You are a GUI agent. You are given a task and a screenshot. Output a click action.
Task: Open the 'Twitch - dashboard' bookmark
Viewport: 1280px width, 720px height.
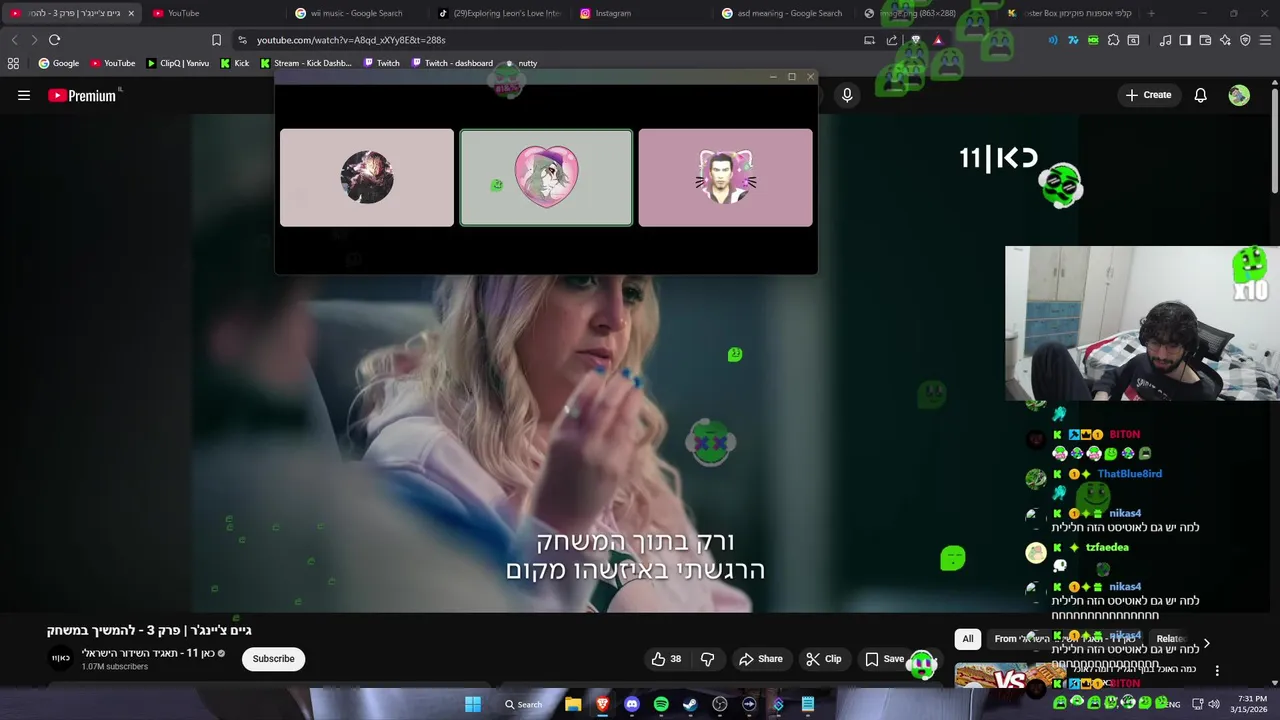tap(452, 63)
